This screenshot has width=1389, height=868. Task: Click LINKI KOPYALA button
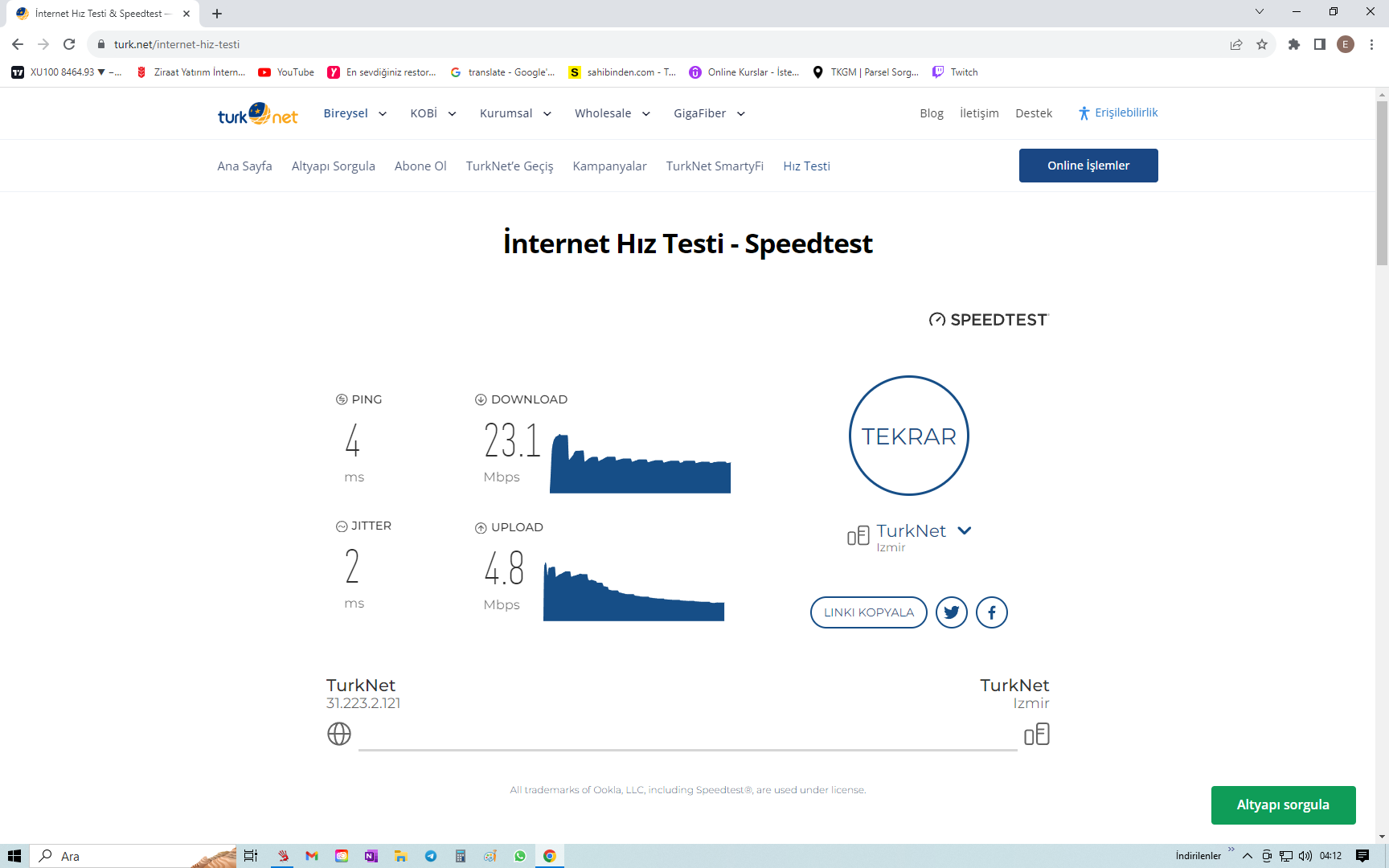click(869, 612)
